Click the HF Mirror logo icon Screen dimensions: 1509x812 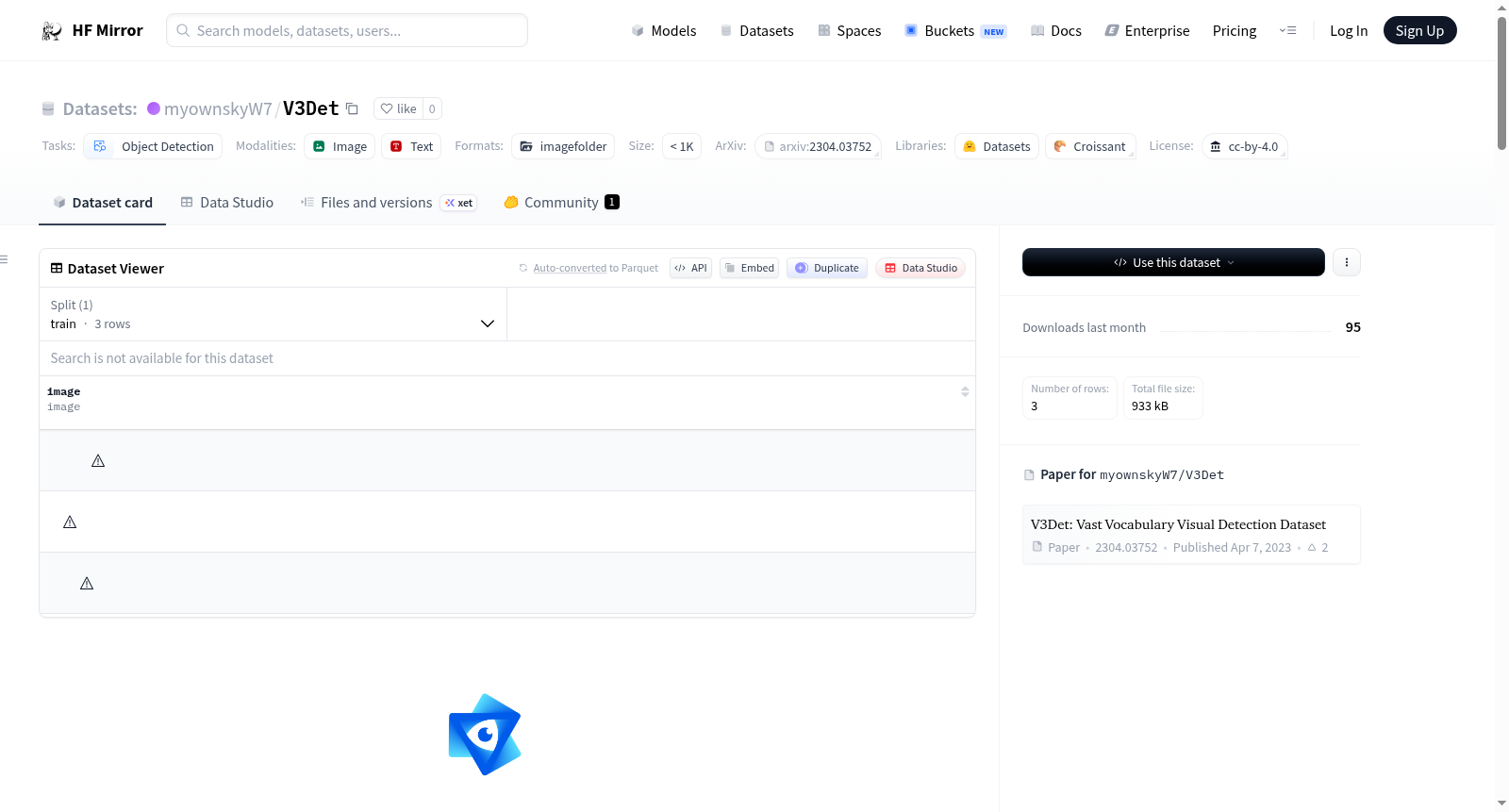52,31
